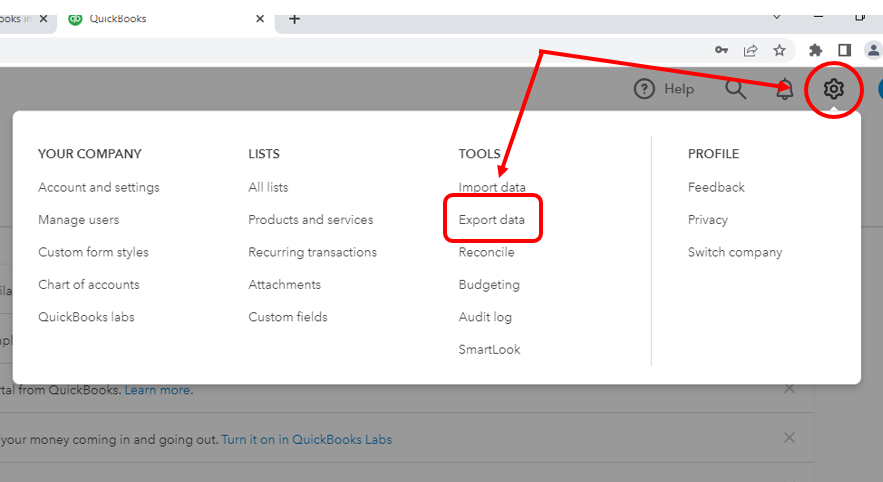Open the browser extensions puzzle icon
This screenshot has height=482, width=883.
(815, 51)
